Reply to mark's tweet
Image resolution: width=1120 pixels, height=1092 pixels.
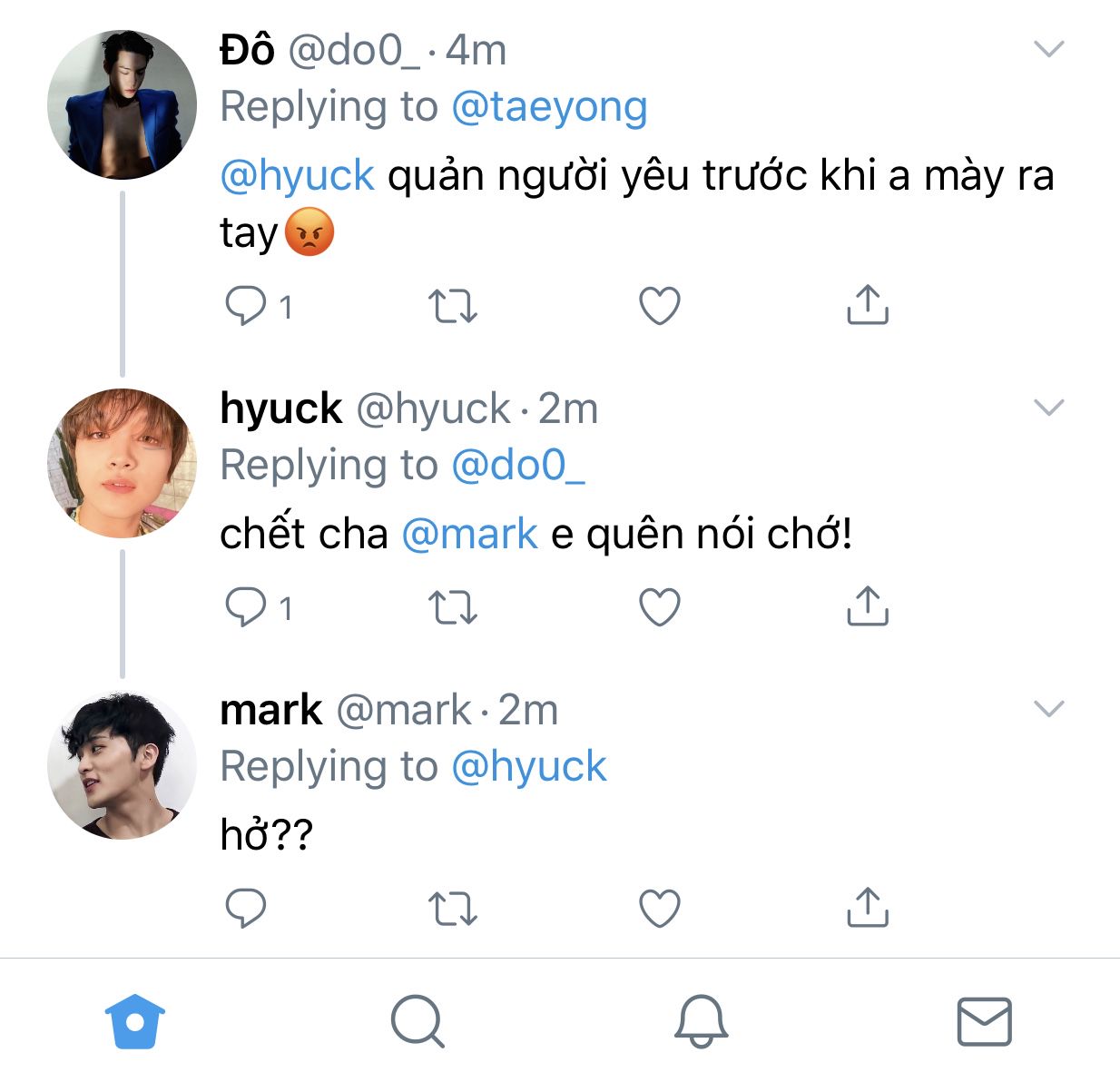[244, 908]
